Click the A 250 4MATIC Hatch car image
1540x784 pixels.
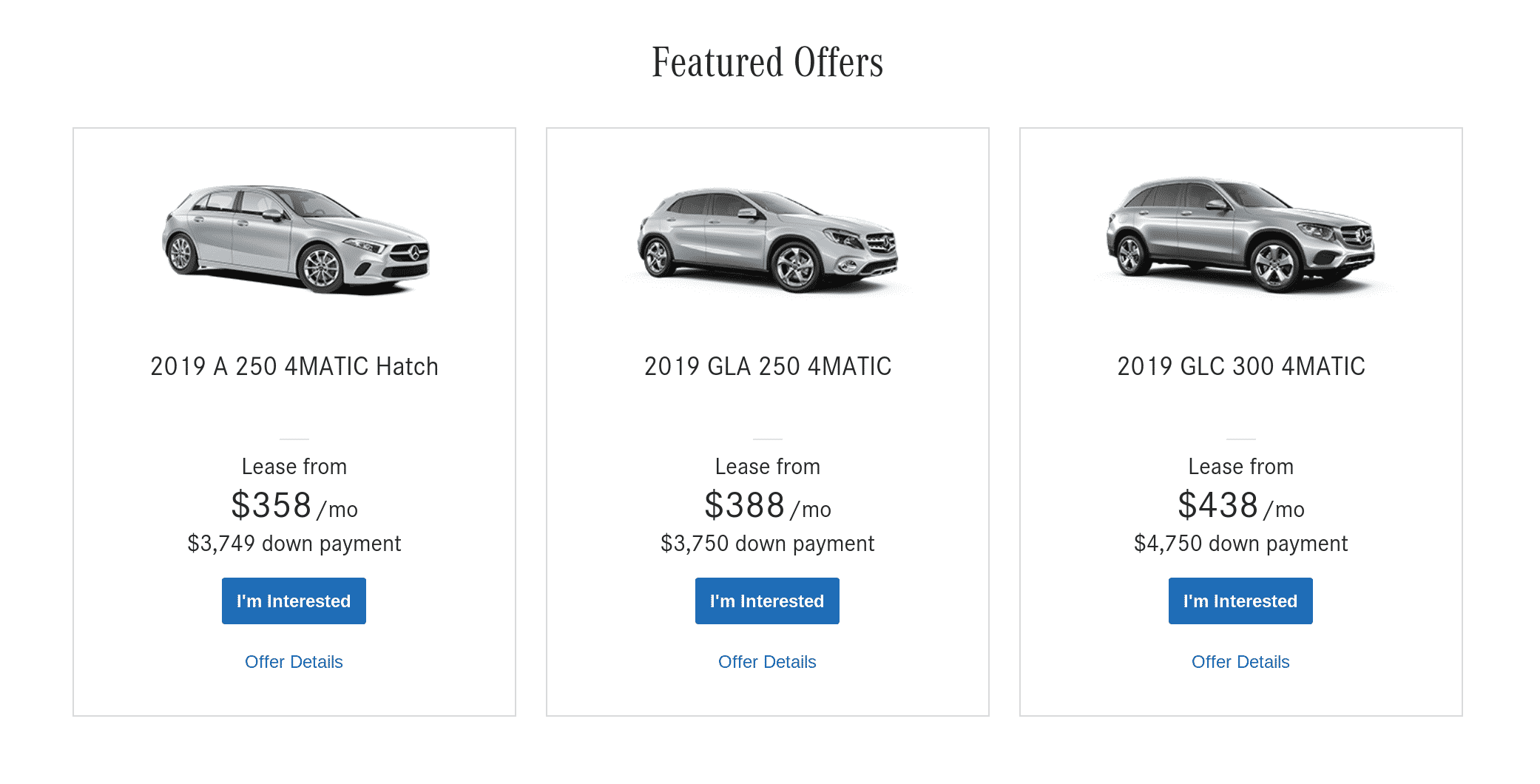click(x=295, y=238)
